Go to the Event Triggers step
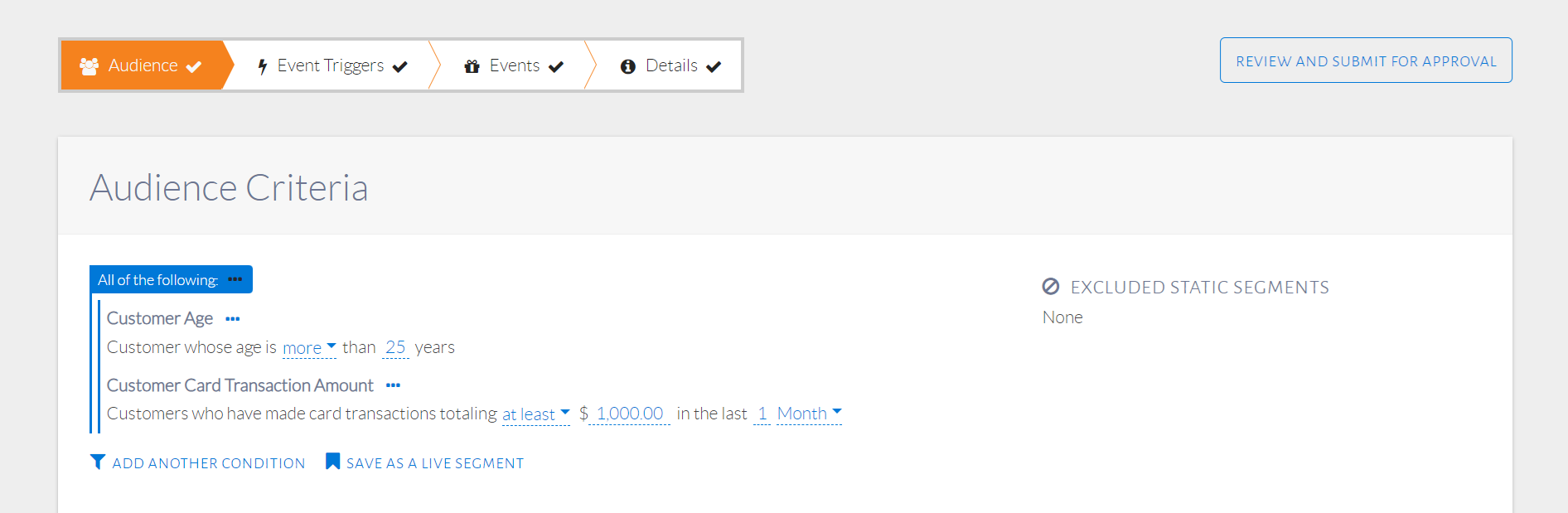 (x=331, y=65)
